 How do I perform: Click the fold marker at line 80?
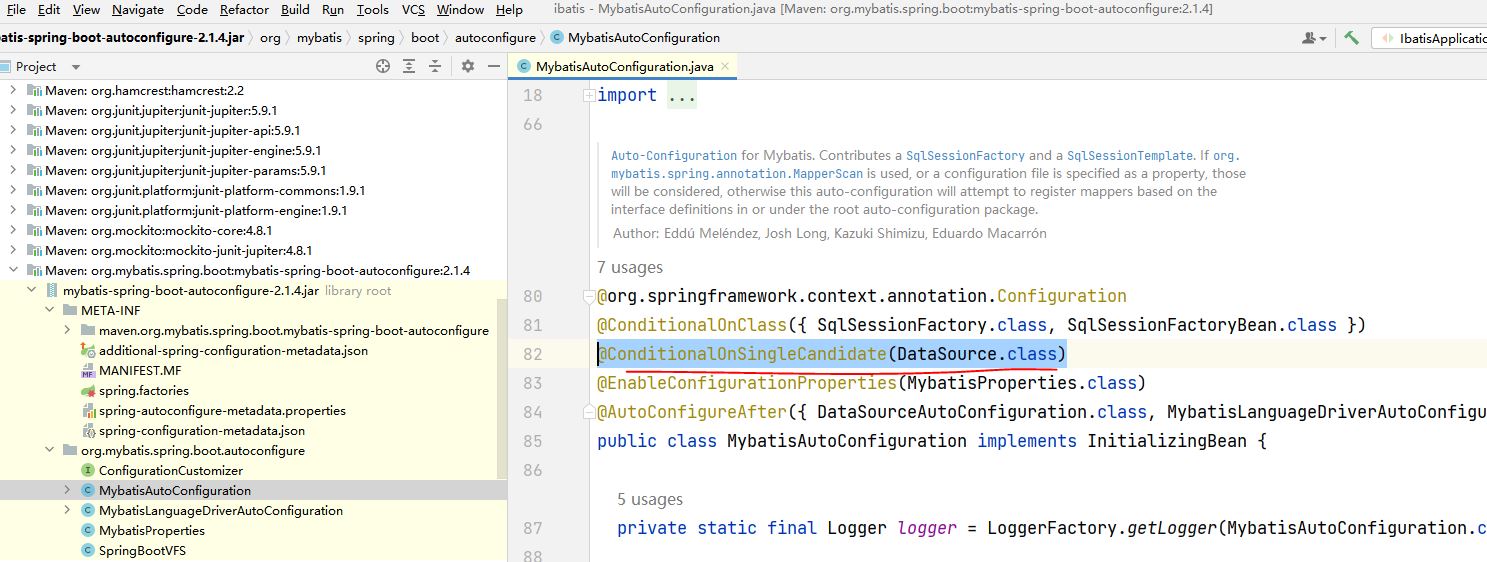(590, 296)
